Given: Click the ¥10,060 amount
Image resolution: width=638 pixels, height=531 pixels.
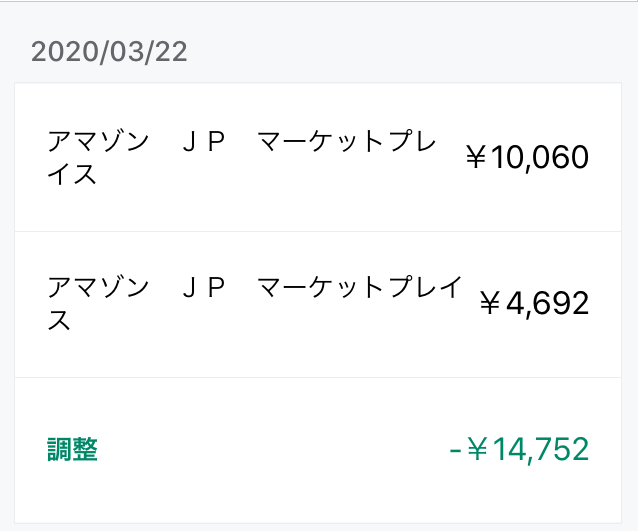Looking at the screenshot, I should tap(527, 157).
